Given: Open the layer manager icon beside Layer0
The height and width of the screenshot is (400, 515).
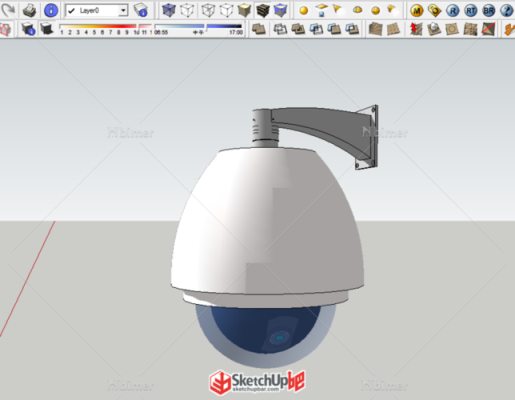Looking at the screenshot, I should 140,10.
